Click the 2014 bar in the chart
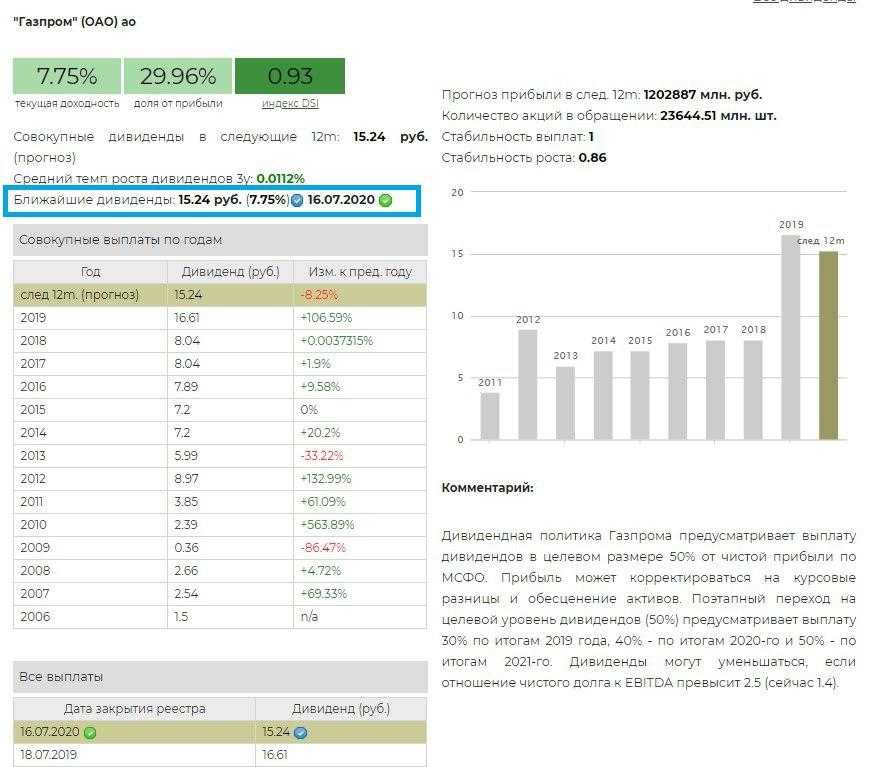Image resolution: width=878 pixels, height=767 pixels. (603, 395)
